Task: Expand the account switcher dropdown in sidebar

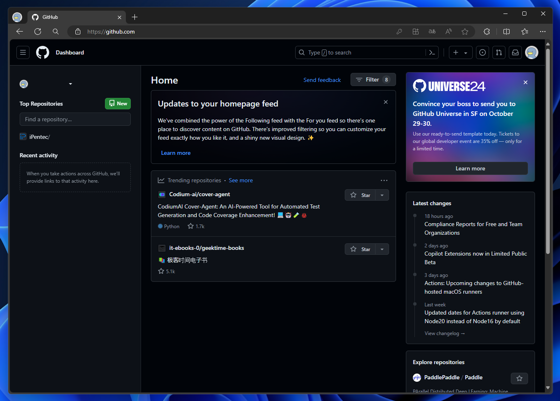Action: point(70,84)
